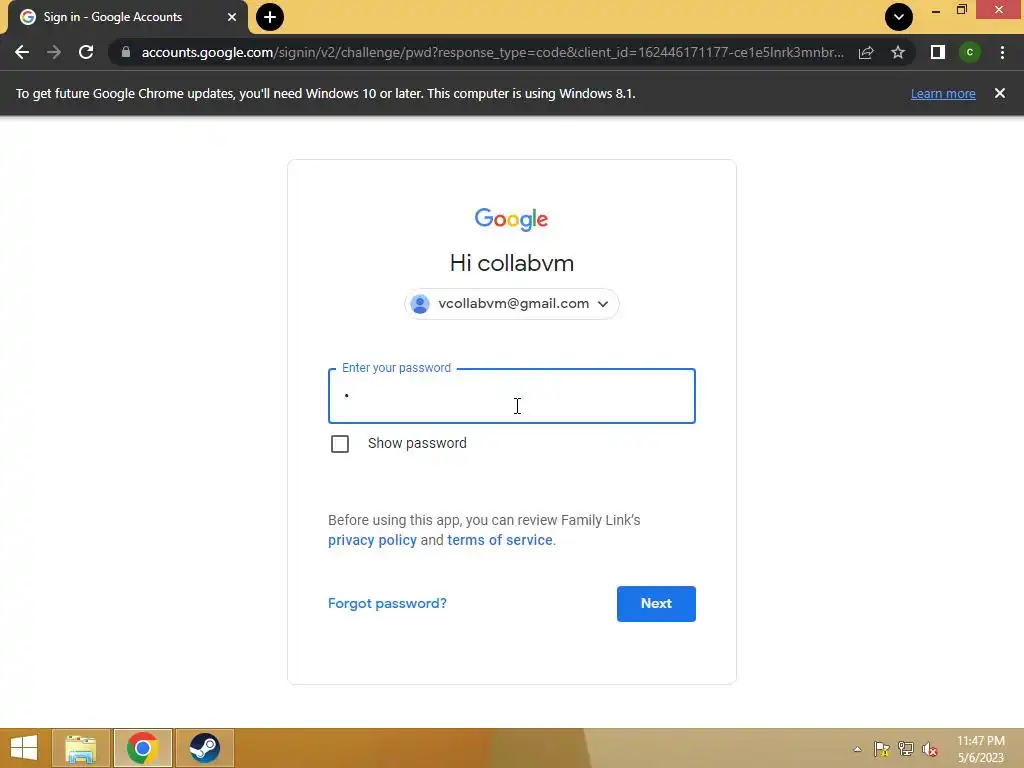Open the terms of service link
Screen dimensions: 1024x768
500,540
